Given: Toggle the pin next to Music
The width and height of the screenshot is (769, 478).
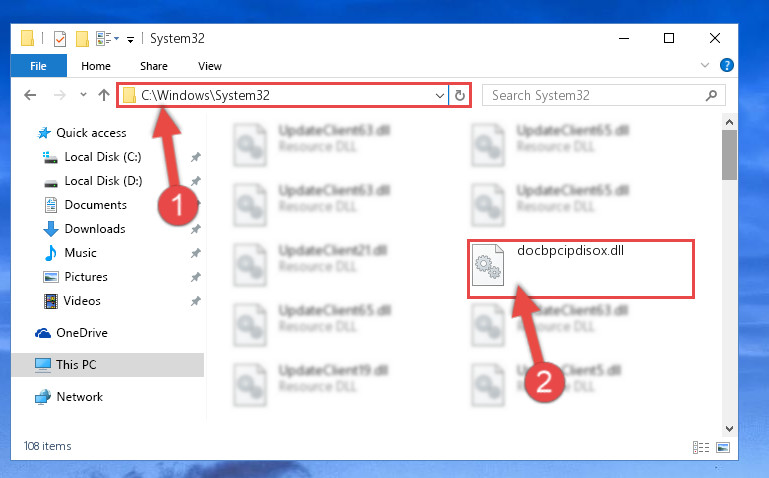Looking at the screenshot, I should coord(196,253).
